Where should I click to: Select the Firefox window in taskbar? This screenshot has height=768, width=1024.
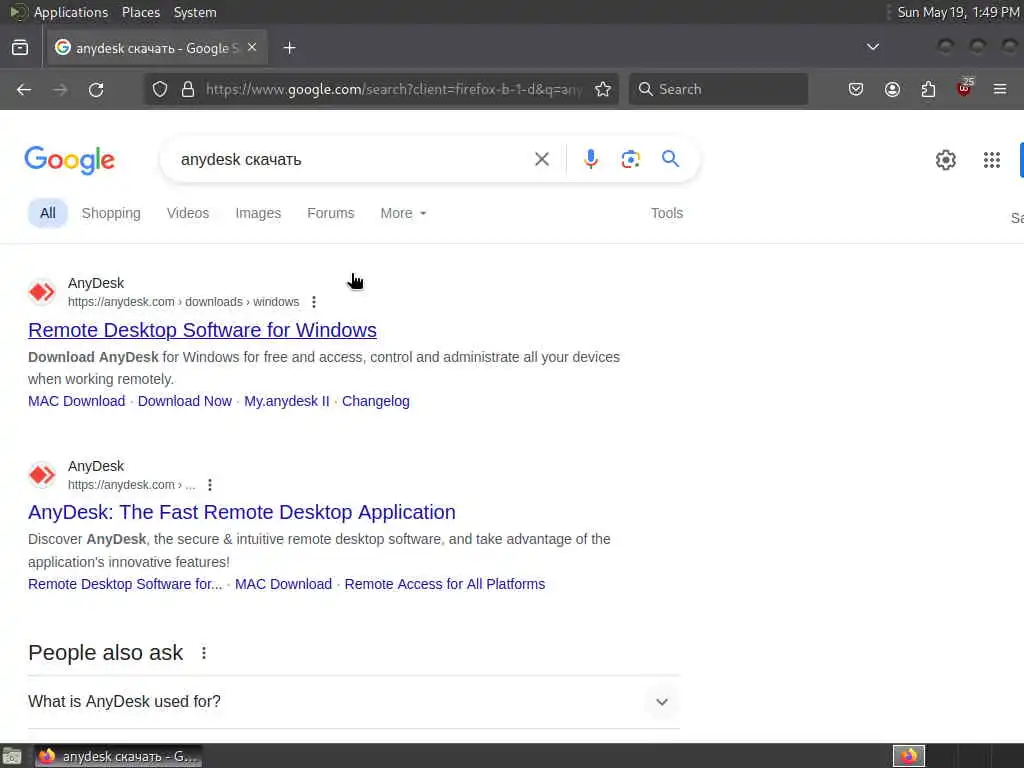pyautogui.click(x=118, y=756)
